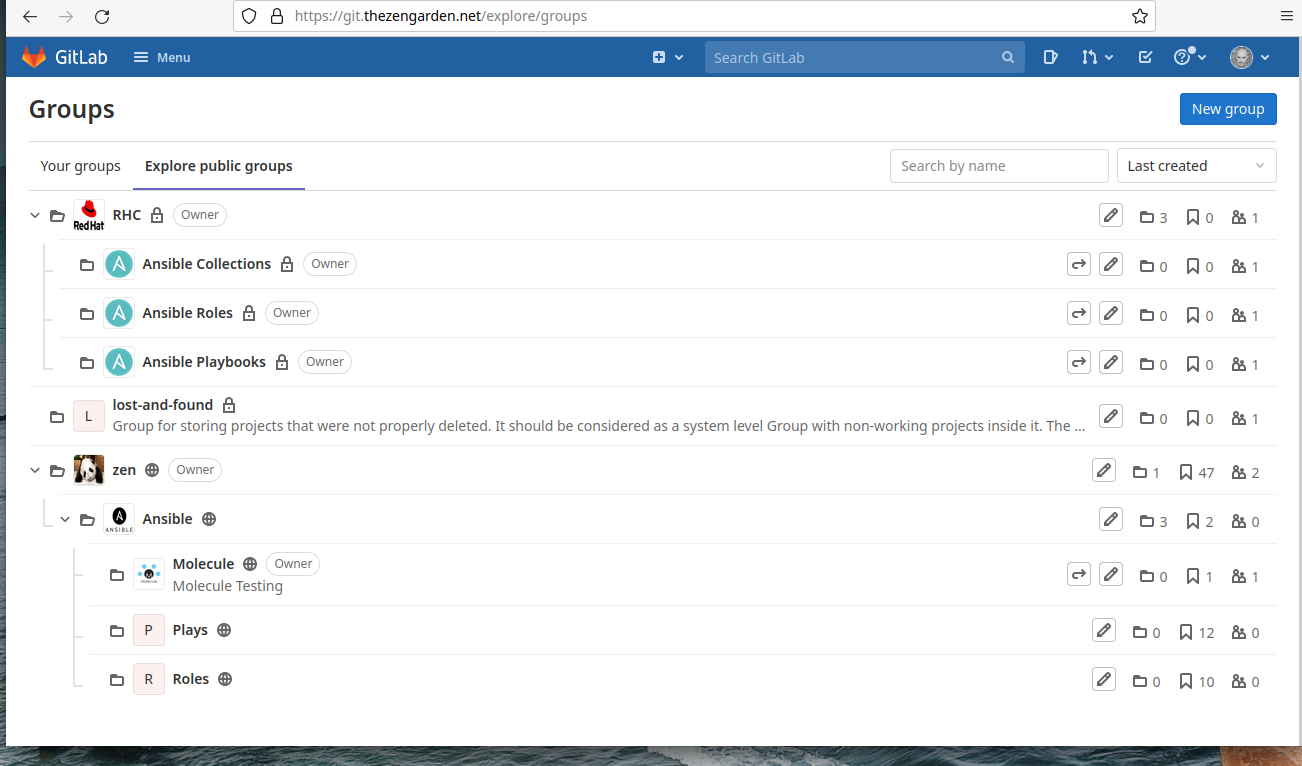This screenshot has height=766, width=1302.
Task: Click the New group button
Action: pyautogui.click(x=1228, y=109)
